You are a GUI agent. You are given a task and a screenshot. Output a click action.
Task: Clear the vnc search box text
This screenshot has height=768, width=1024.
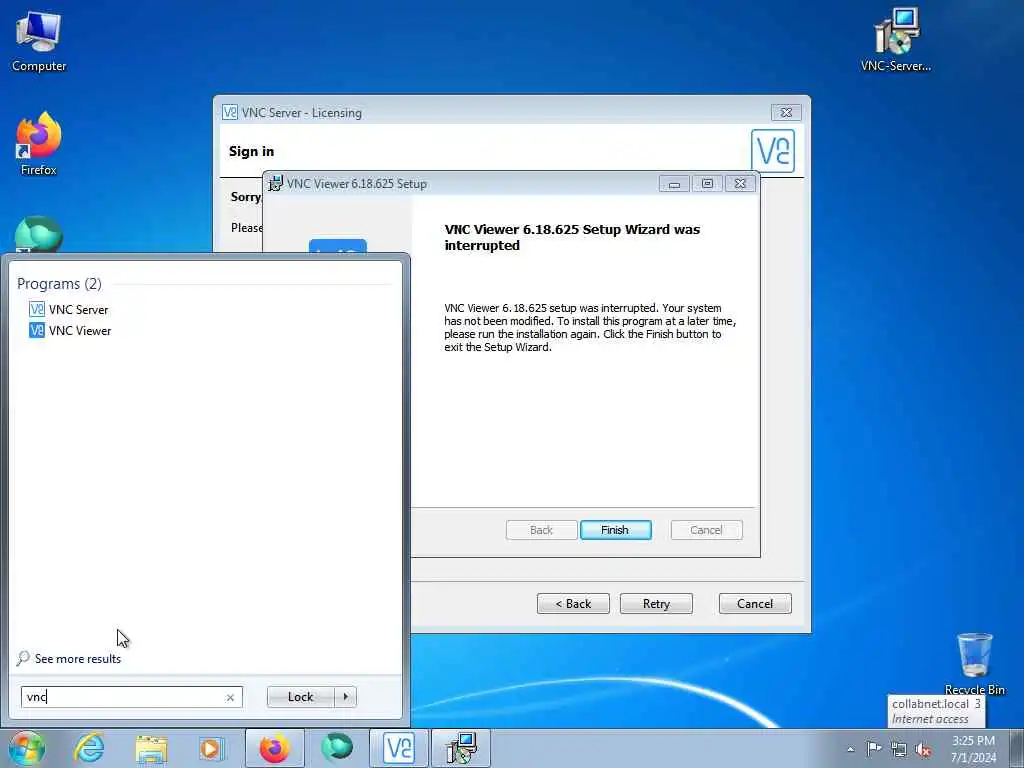[x=230, y=697]
